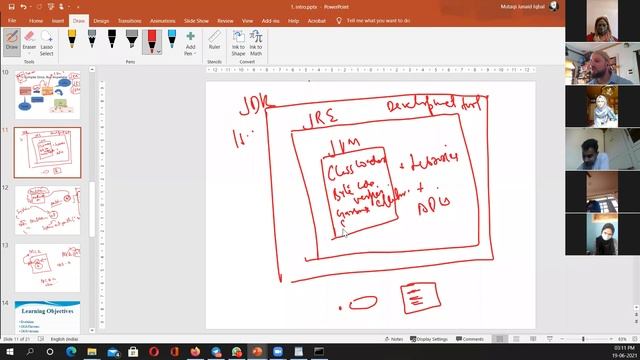Switch to the Home tab

pyautogui.click(x=36, y=20)
